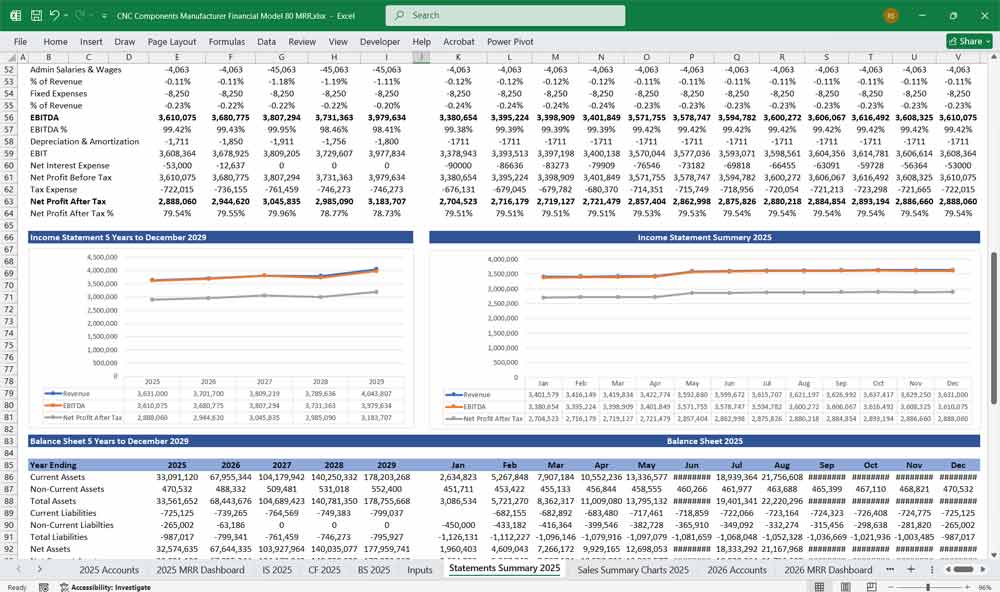
Task: Click the next sheet navigation arrow
Action: 40,569
